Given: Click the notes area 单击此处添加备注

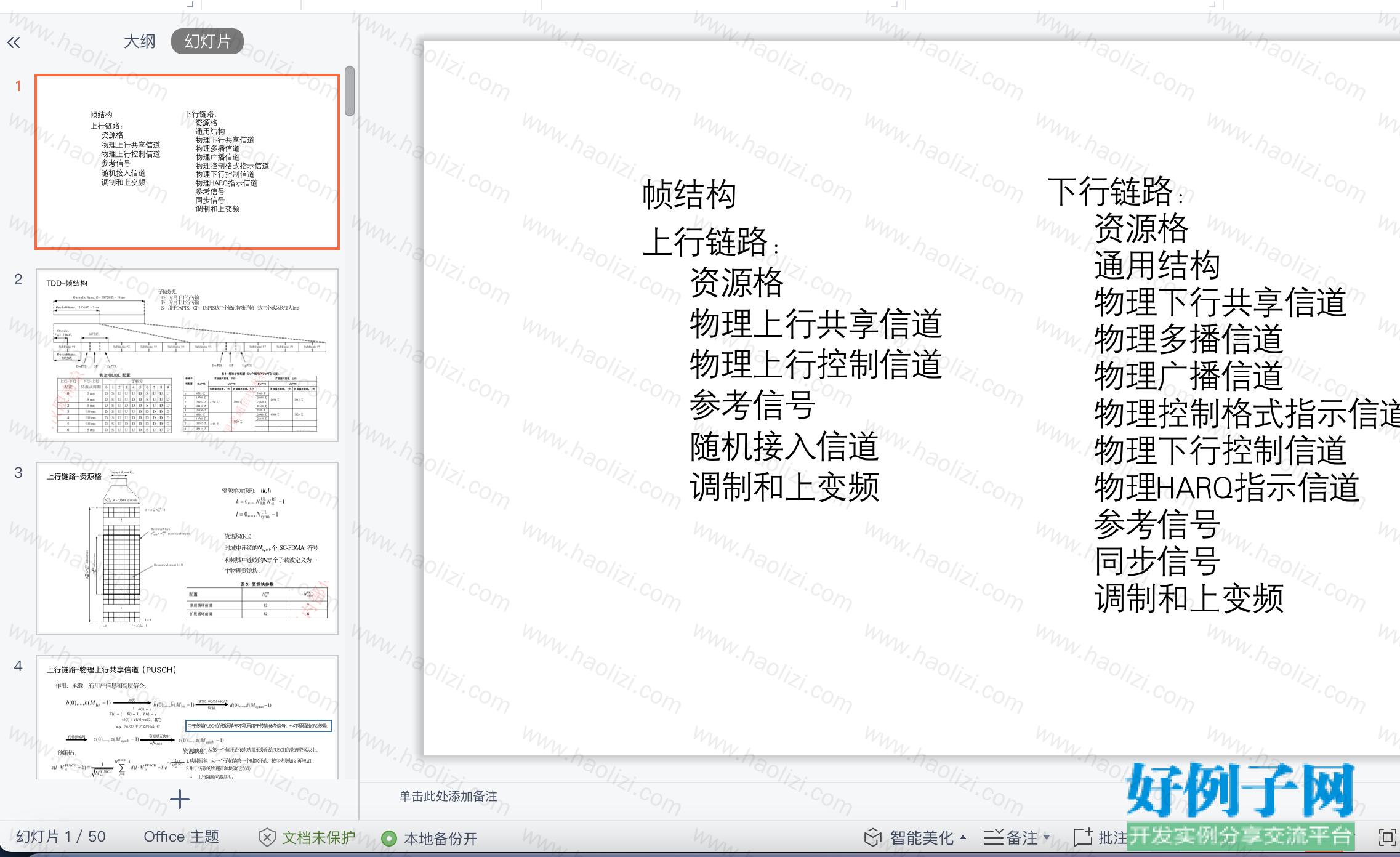Looking at the screenshot, I should click(448, 796).
